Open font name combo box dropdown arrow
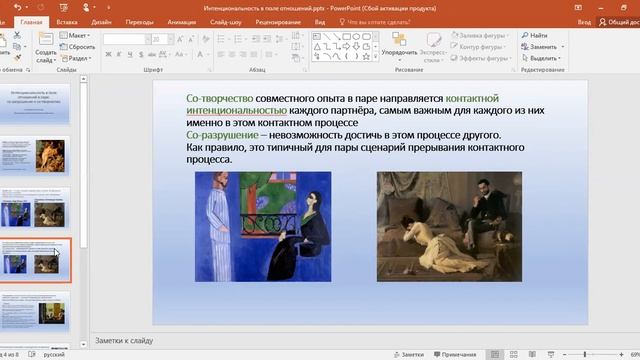Screen dimensions: 640x360 (148, 39)
